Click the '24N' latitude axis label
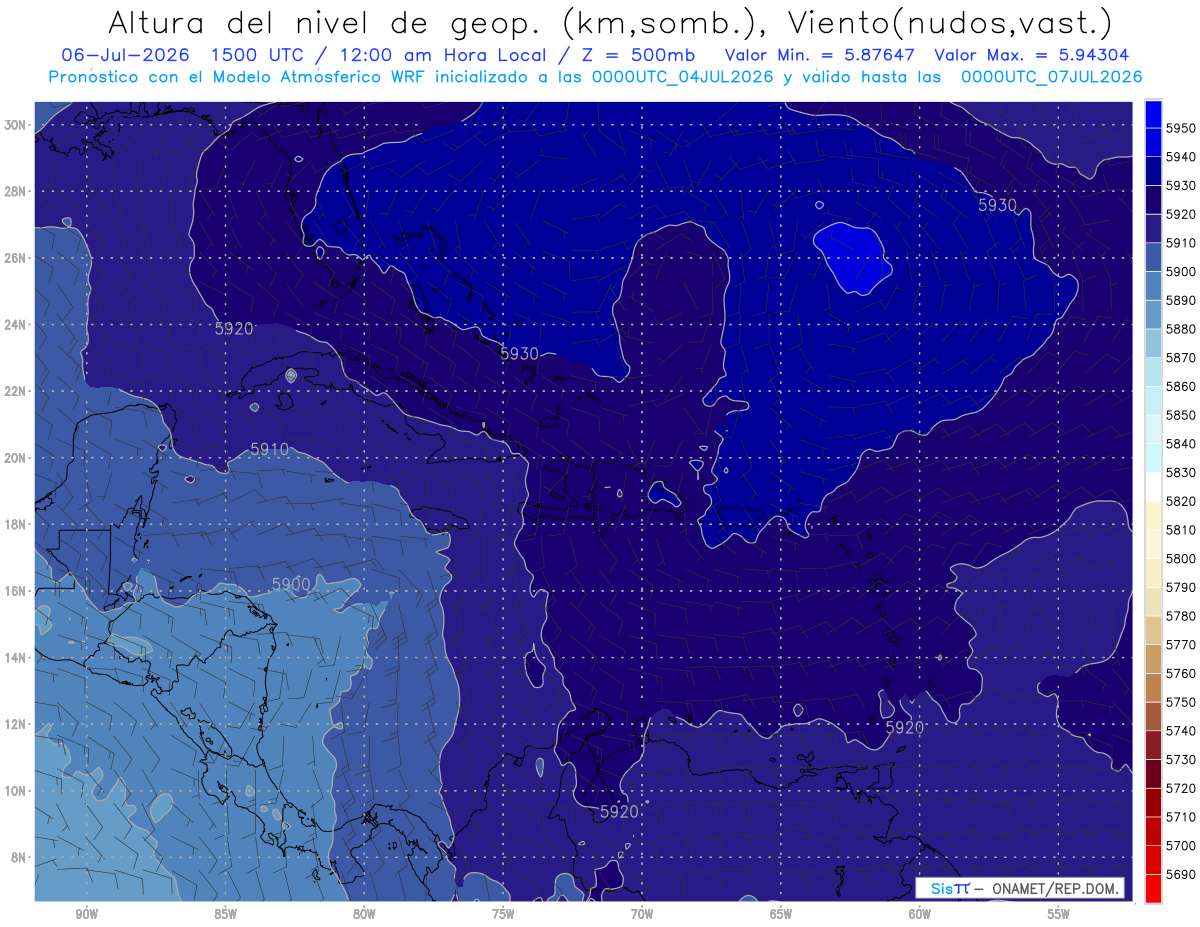 (x=16, y=325)
